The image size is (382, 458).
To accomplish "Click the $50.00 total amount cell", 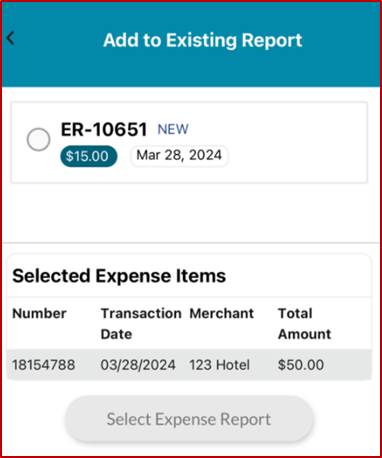I will 301,365.
